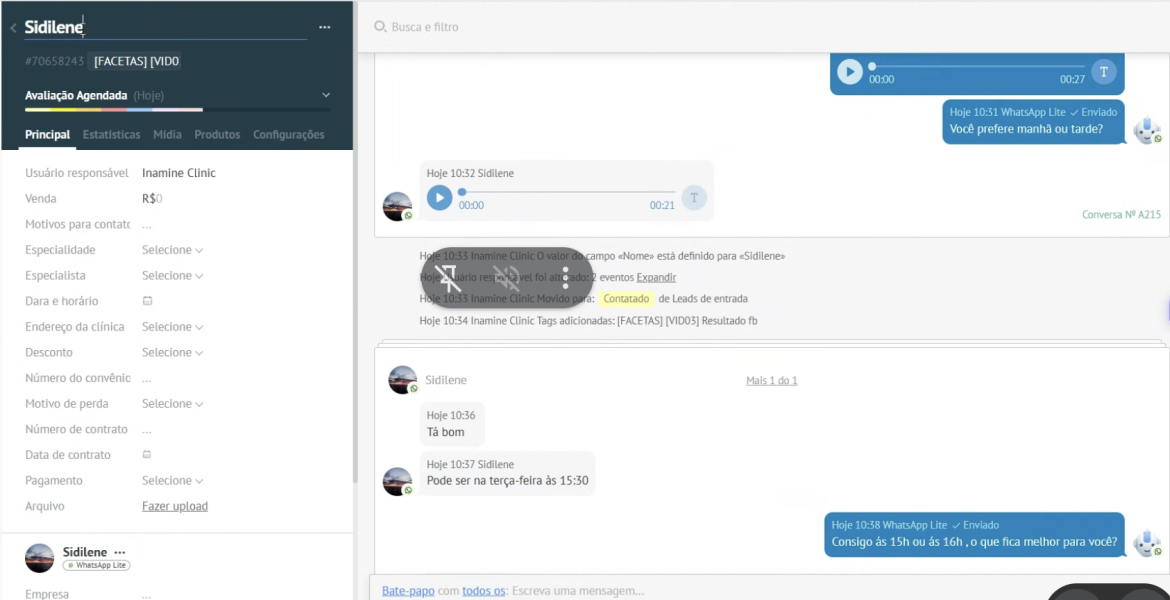
Task: Click the Busca e filtro search field
Action: coord(600,27)
